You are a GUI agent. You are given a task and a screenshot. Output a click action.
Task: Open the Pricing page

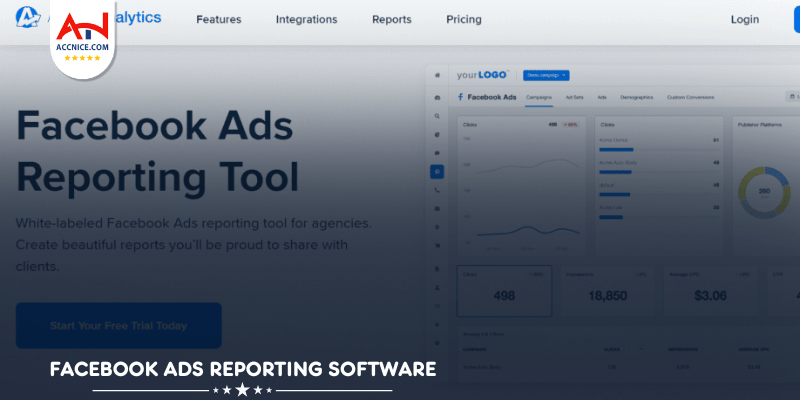coord(464,19)
